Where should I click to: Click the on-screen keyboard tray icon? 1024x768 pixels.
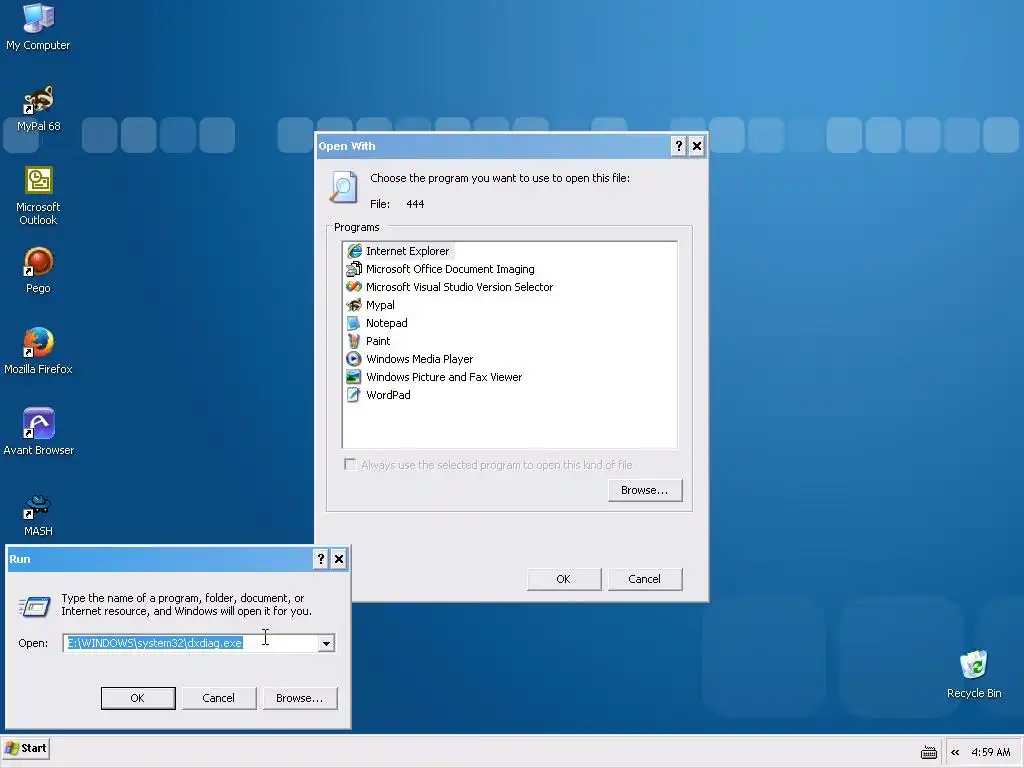coord(929,752)
